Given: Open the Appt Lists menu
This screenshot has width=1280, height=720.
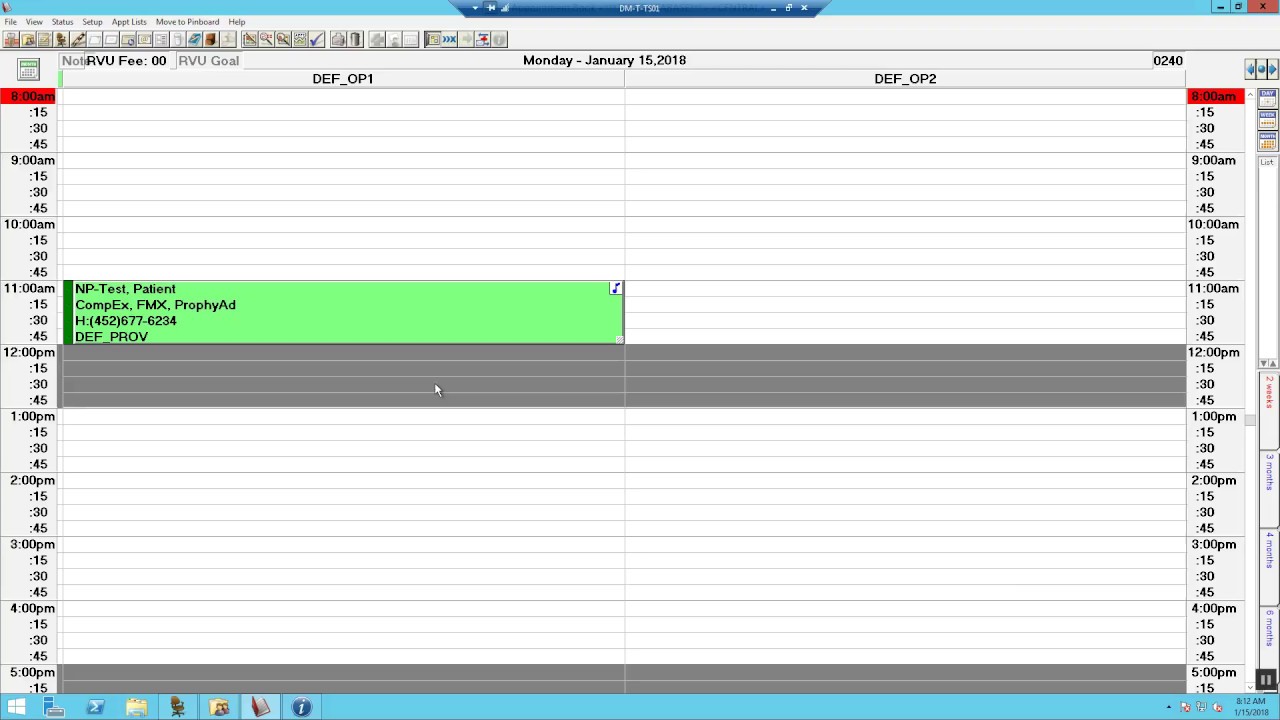Looking at the screenshot, I should pyautogui.click(x=129, y=21).
